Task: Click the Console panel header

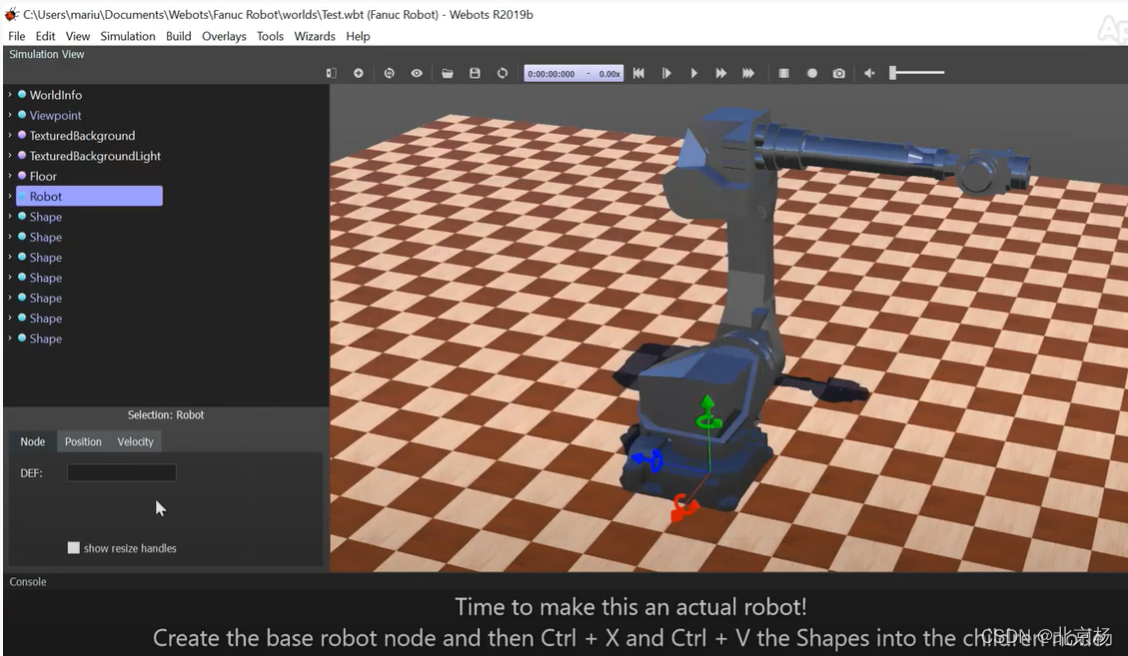Action: coord(27,582)
